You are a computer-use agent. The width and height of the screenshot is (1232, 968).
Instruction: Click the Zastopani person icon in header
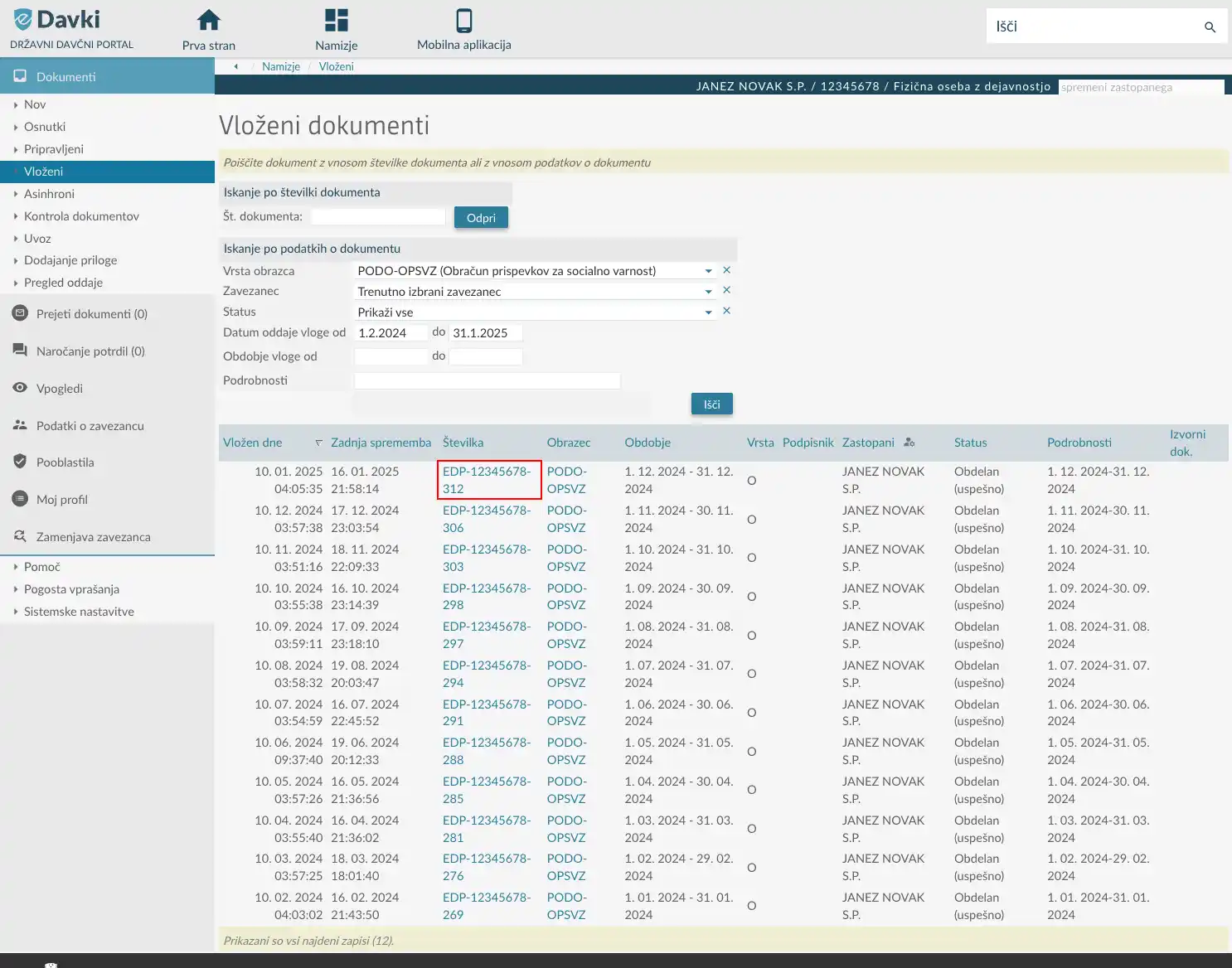[909, 443]
